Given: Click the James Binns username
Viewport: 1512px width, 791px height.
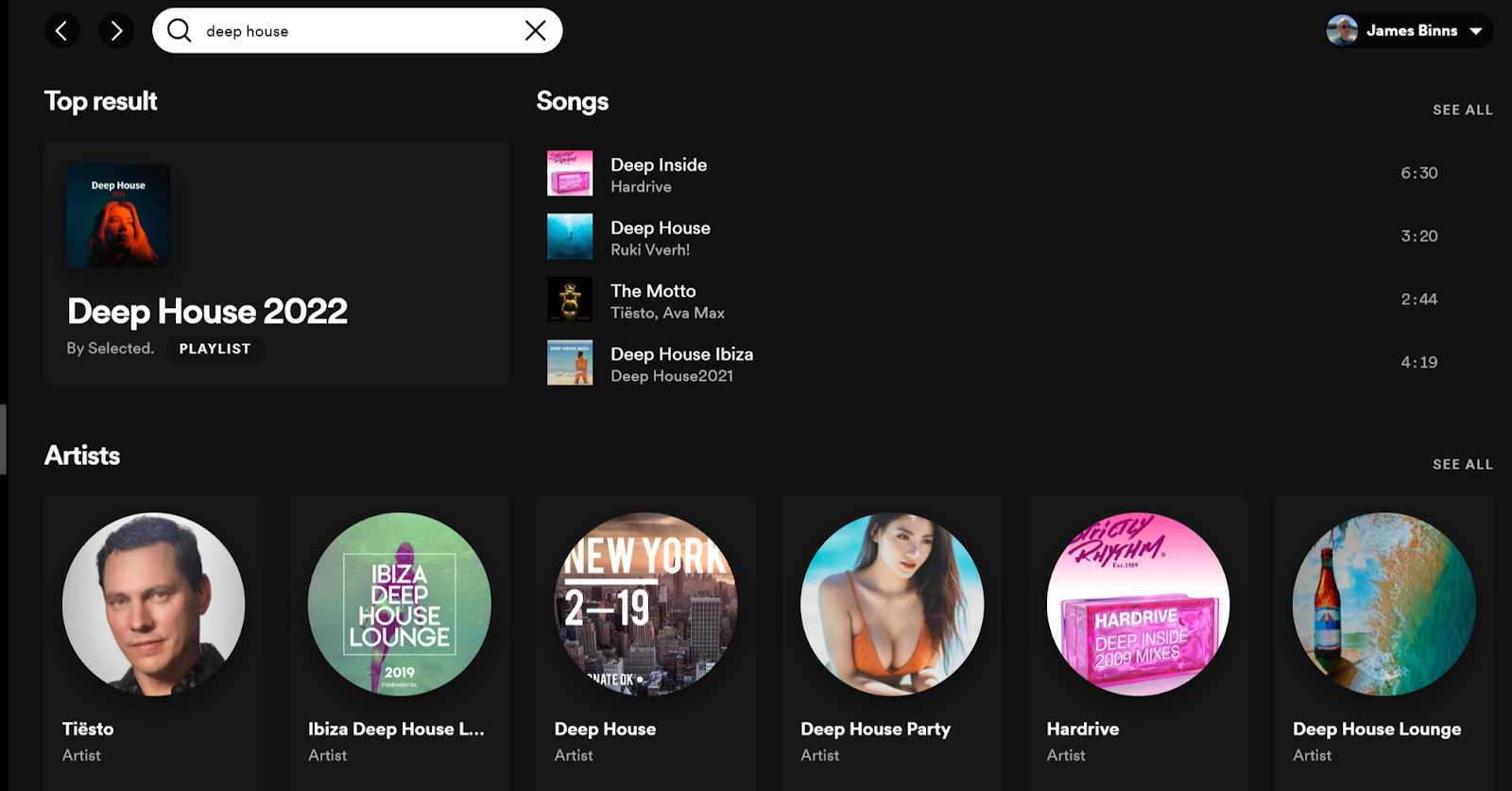Looking at the screenshot, I should coord(1412,30).
